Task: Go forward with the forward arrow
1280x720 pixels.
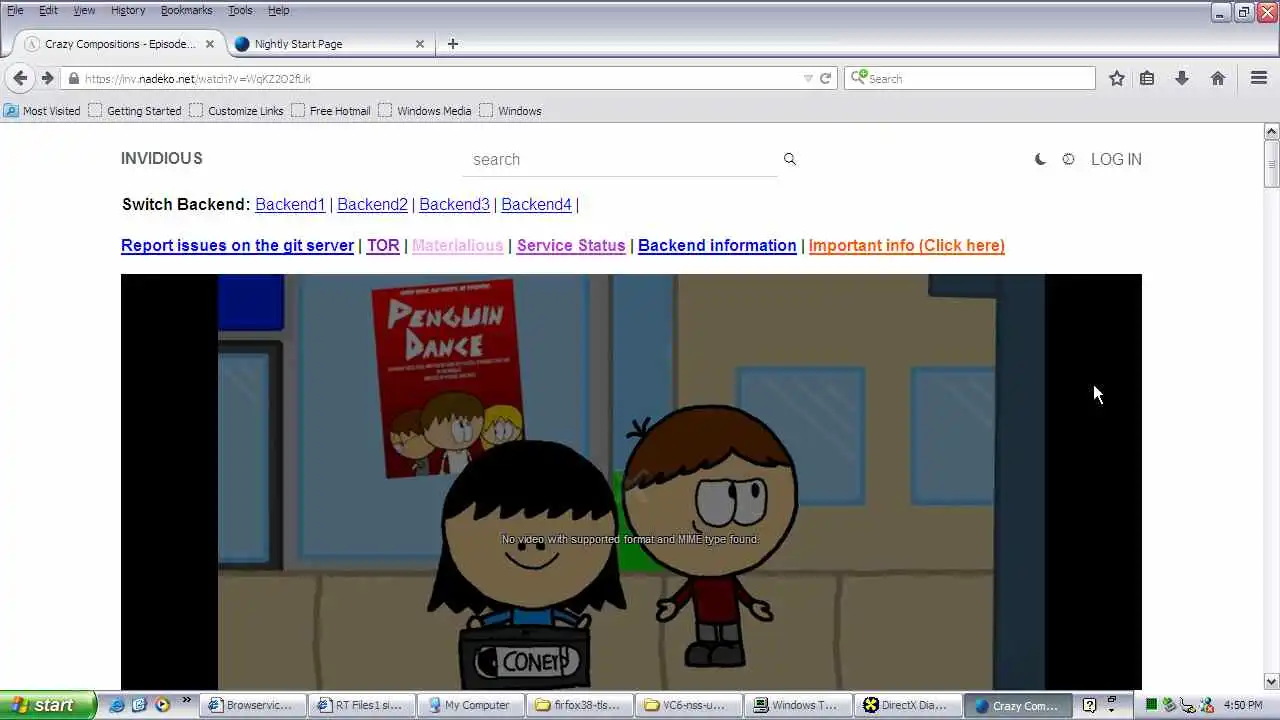Action: (x=47, y=78)
